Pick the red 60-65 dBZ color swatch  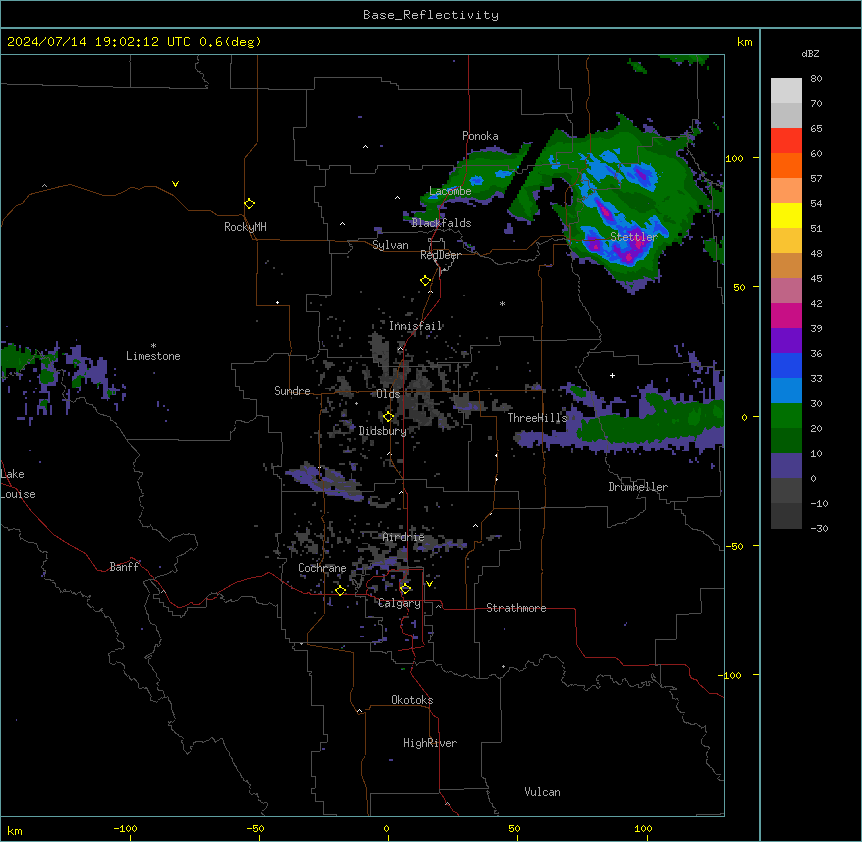pyautogui.click(x=786, y=141)
